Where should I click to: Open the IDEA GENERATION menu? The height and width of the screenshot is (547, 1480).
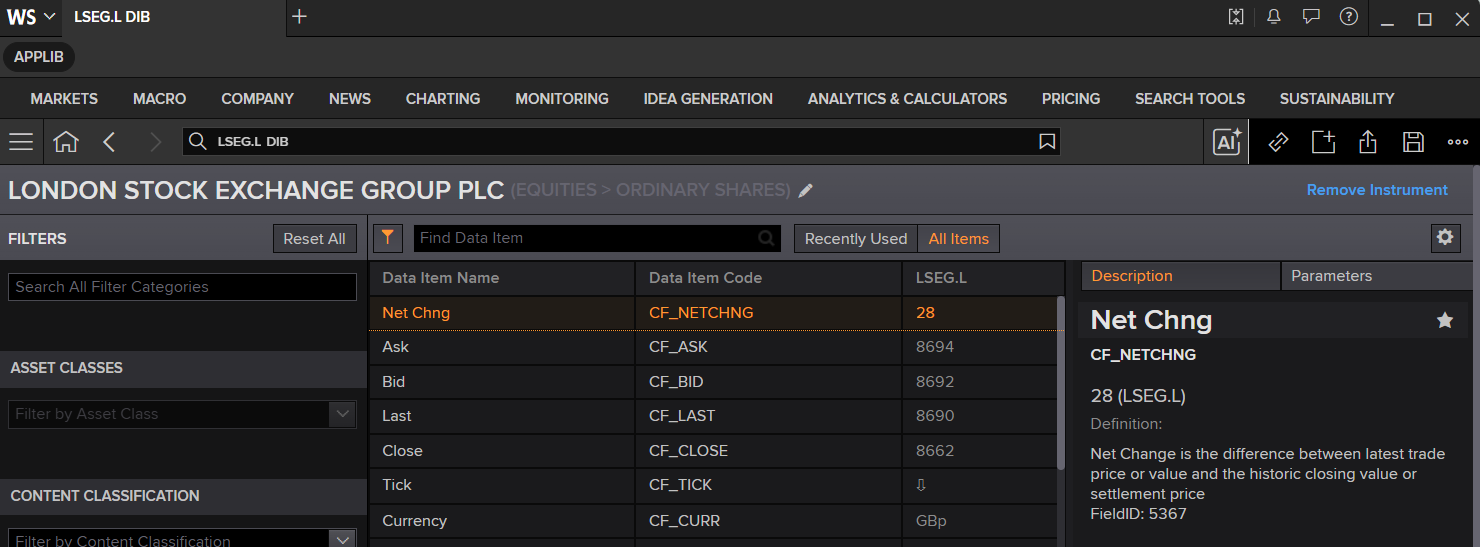708,99
